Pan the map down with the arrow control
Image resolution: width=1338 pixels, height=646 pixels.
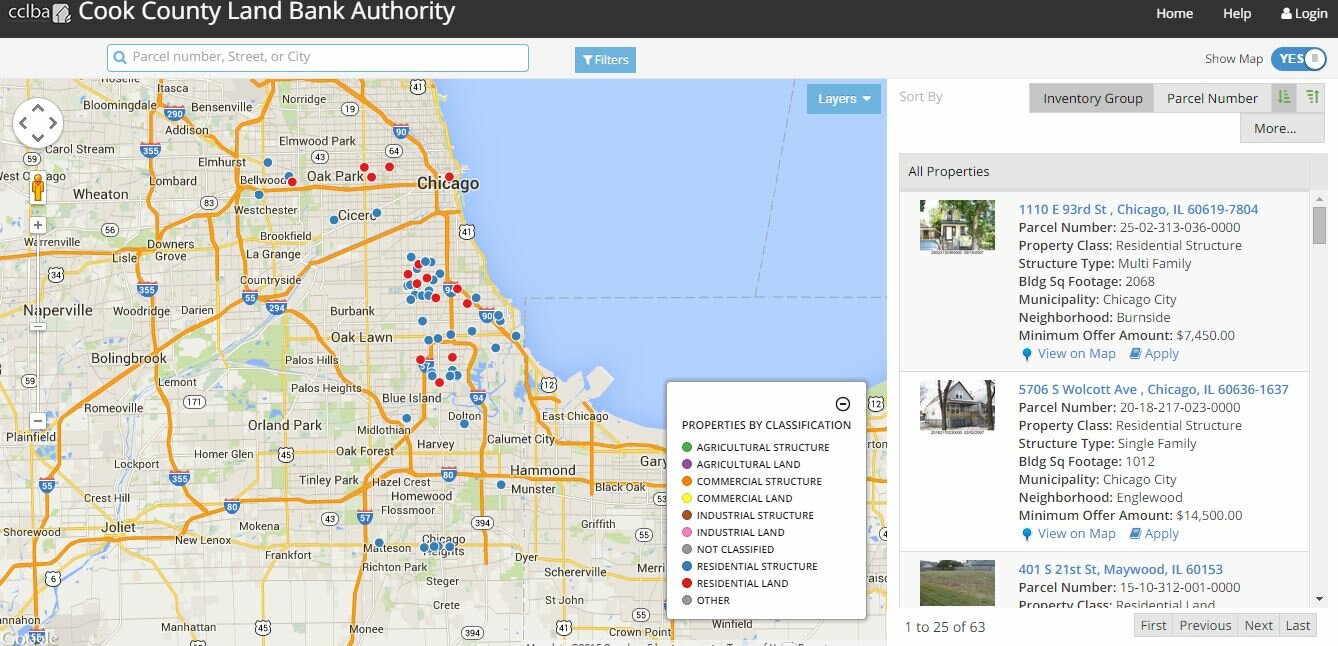tap(38, 139)
